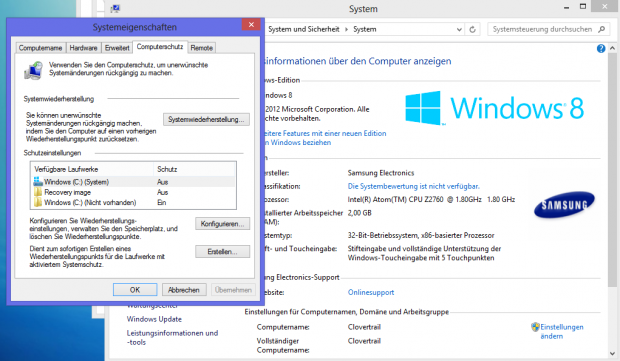Image resolution: width=620 pixels, height=361 pixels.
Task: Click the Windows (C:) (System) drive icon
Action: click(x=38, y=181)
